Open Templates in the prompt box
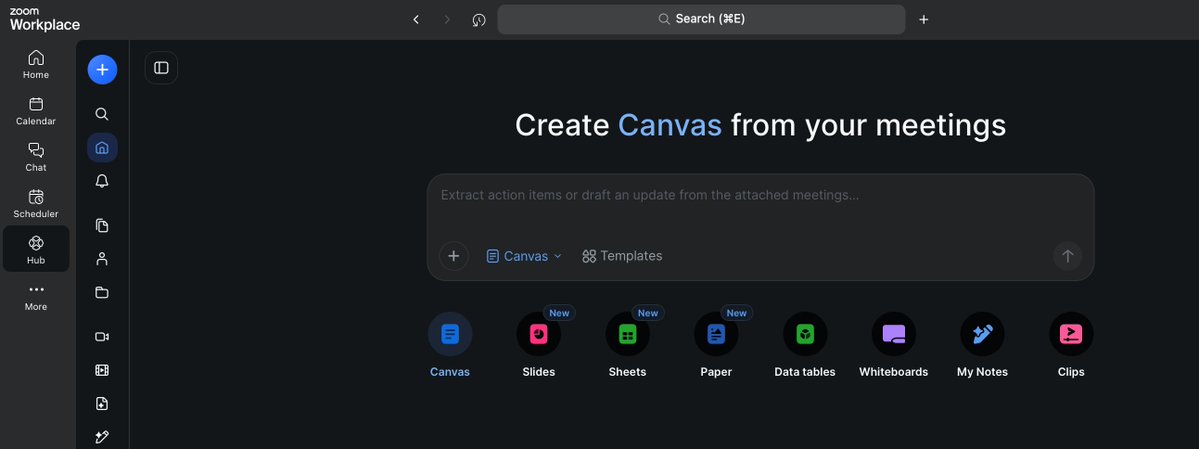This screenshot has width=1199, height=449. 622,256
